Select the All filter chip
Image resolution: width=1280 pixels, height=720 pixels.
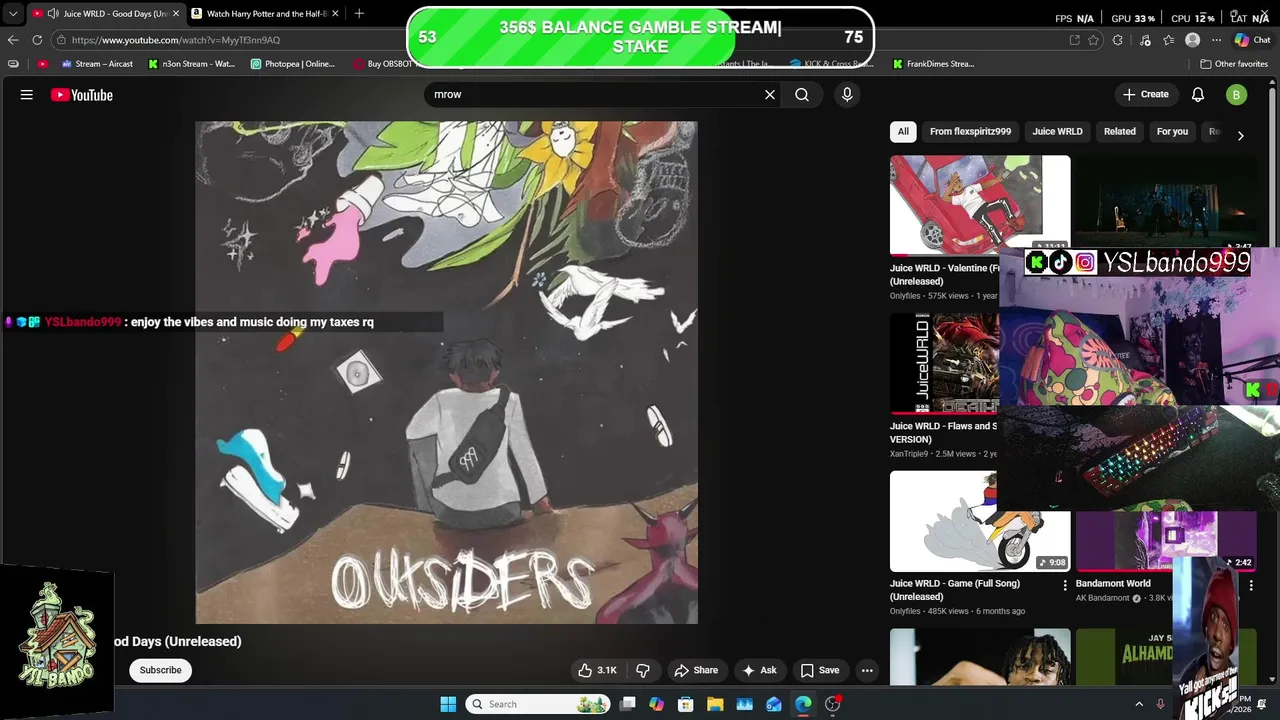(903, 131)
